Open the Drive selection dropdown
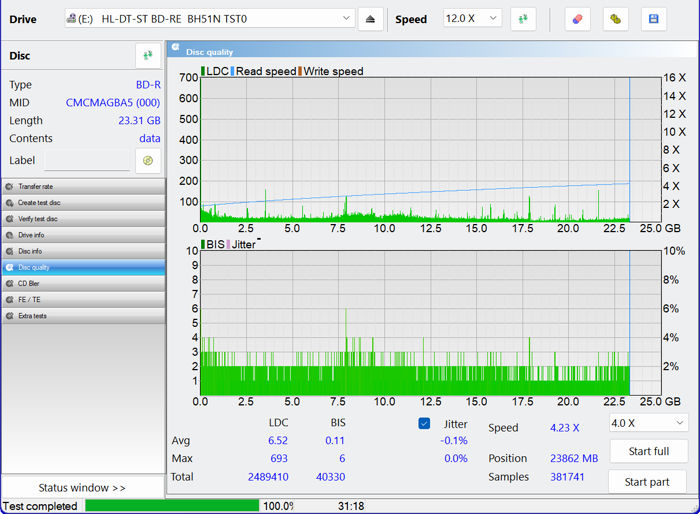The image size is (700, 514). tap(210, 19)
